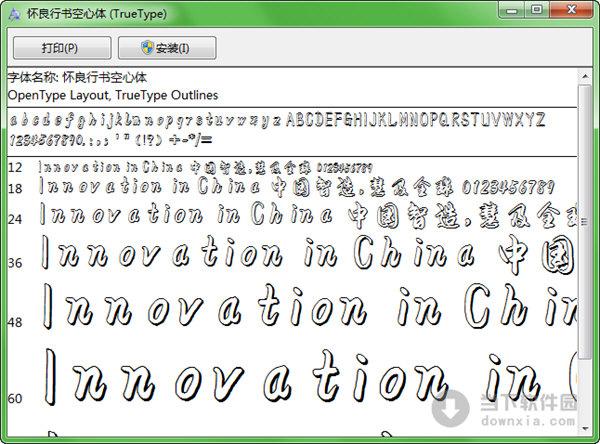This screenshot has width=600, height=444.
Task: Maximize the font preview window
Action: pos(537,10)
